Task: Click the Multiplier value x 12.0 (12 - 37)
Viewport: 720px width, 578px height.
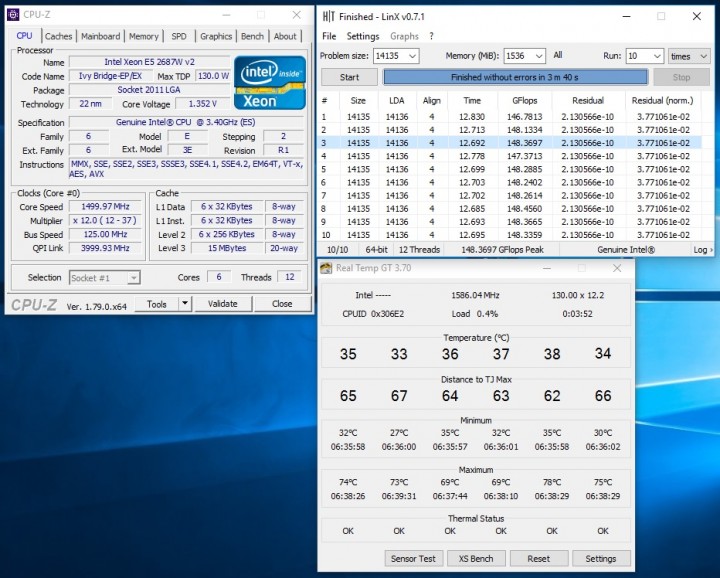Action: point(105,220)
